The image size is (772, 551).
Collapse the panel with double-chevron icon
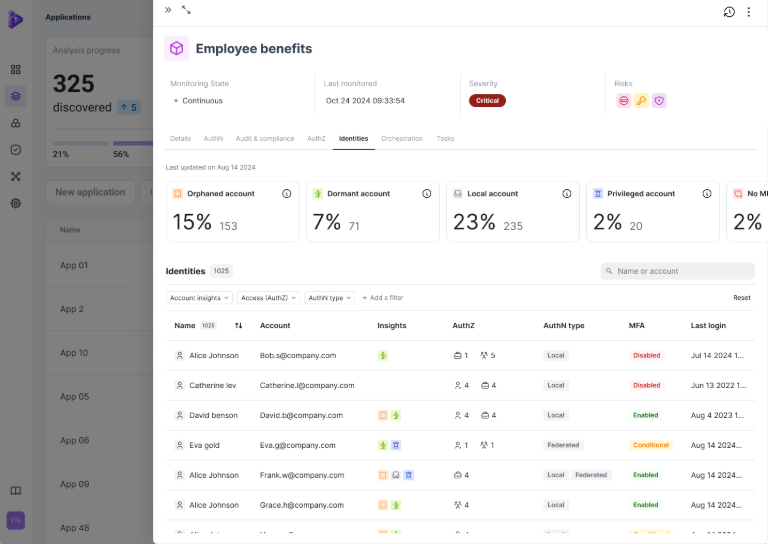pos(168,10)
